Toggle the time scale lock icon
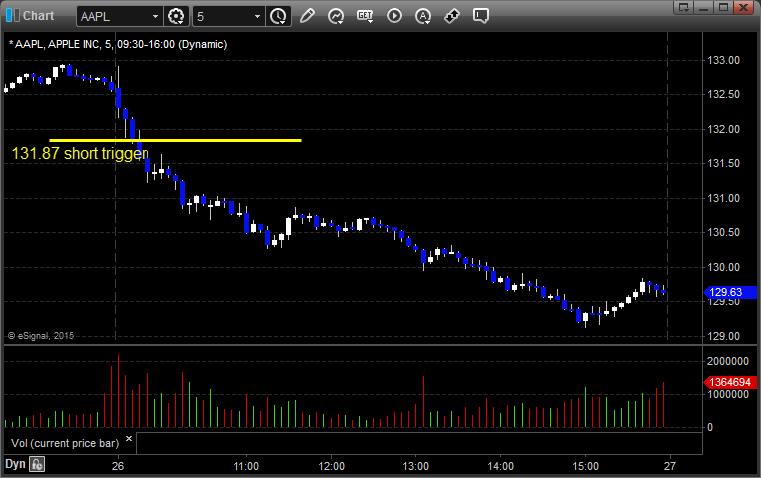 (37, 464)
